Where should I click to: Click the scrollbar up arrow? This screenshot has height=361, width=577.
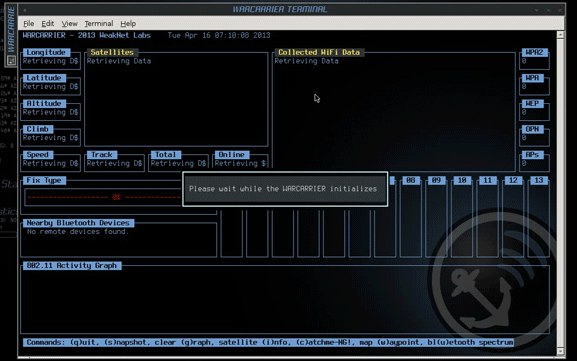point(560,35)
